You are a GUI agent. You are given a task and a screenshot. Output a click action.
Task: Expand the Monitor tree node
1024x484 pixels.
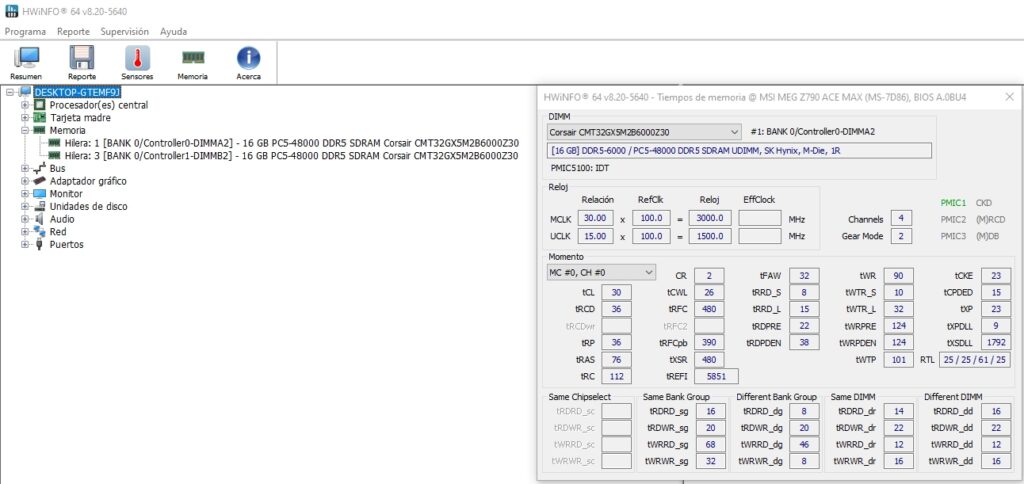coord(25,194)
